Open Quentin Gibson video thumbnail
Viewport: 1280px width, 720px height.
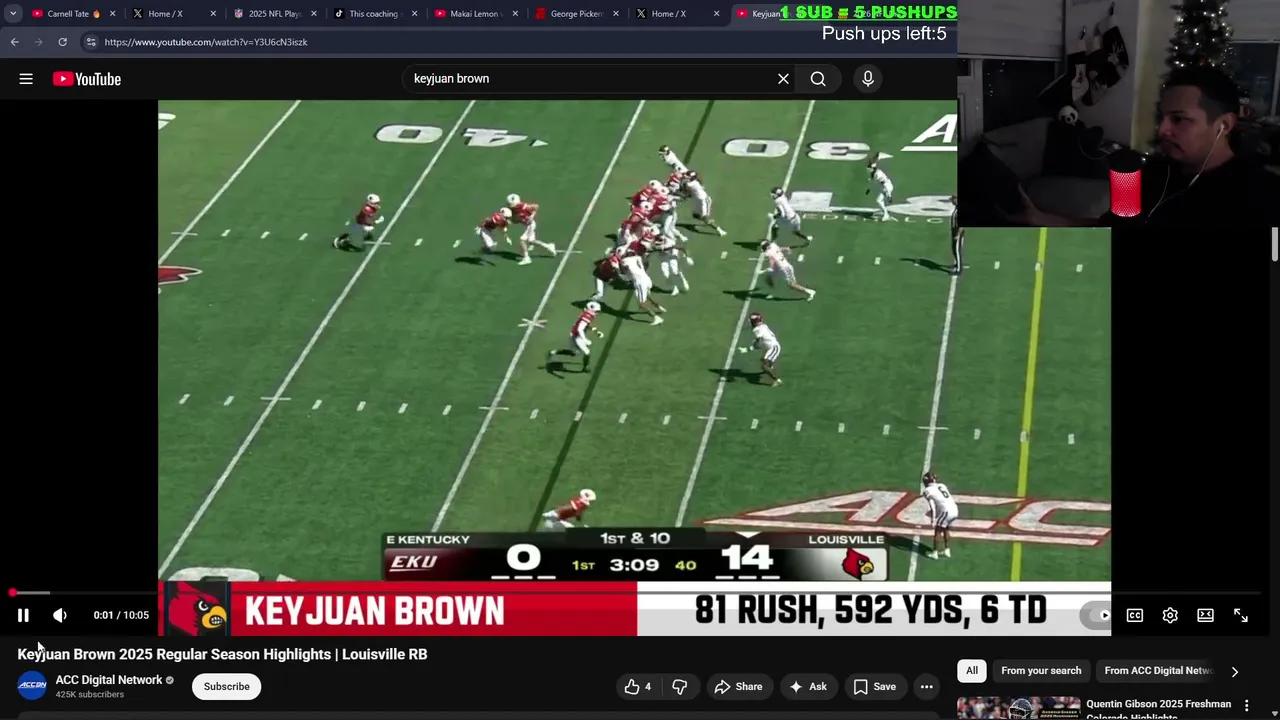[1019, 709]
